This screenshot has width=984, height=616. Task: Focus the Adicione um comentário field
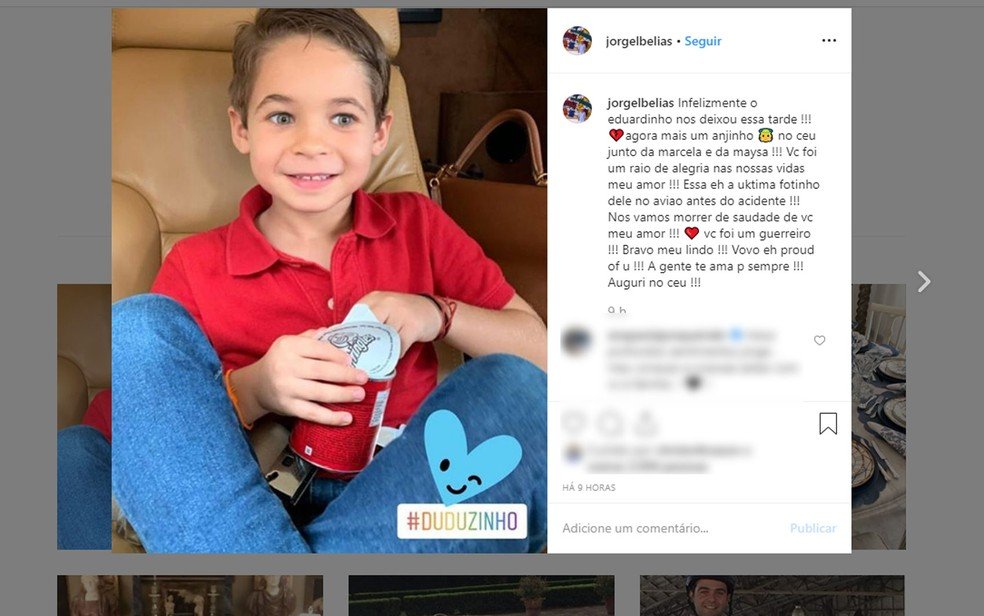coord(671,528)
